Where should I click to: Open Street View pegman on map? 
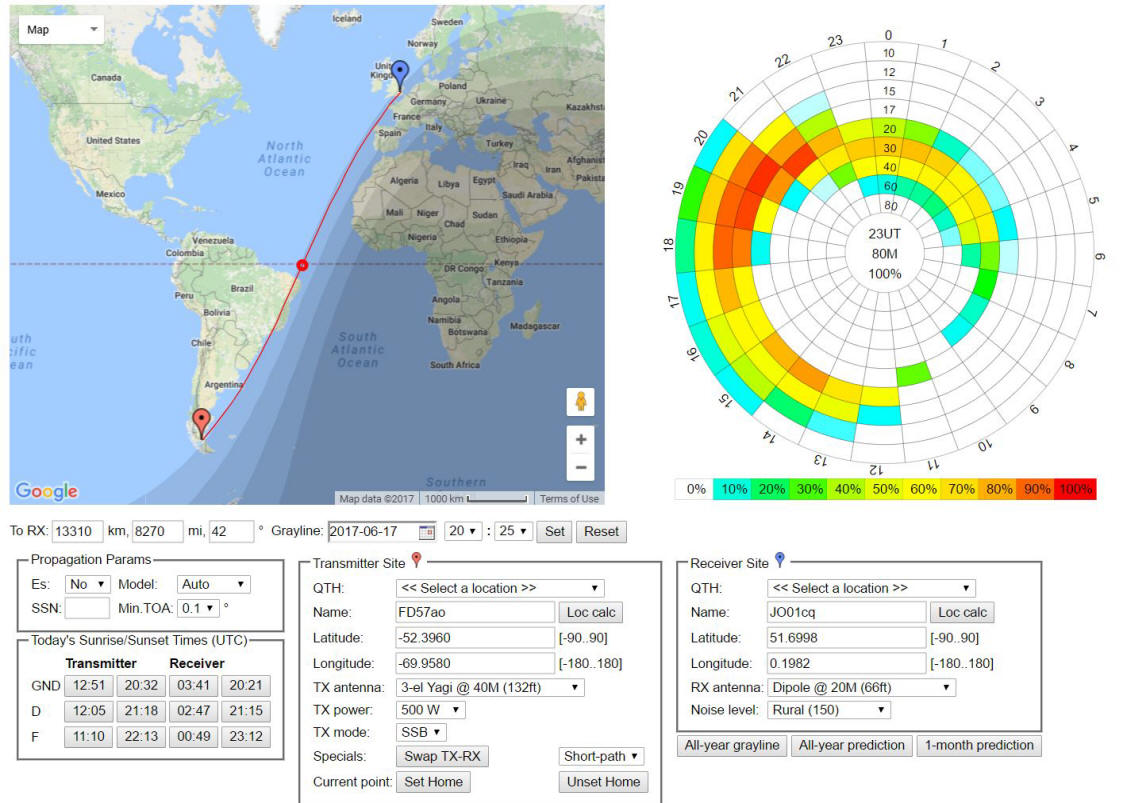(580, 402)
